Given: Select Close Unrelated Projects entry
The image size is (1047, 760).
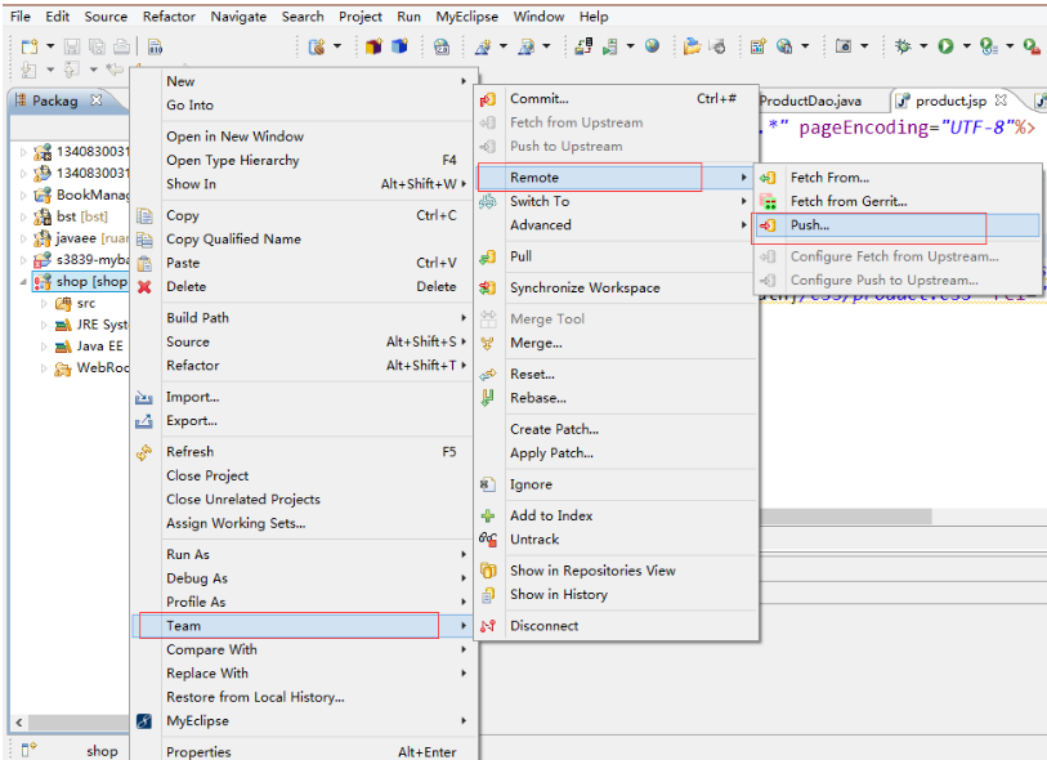Looking at the screenshot, I should [x=243, y=500].
